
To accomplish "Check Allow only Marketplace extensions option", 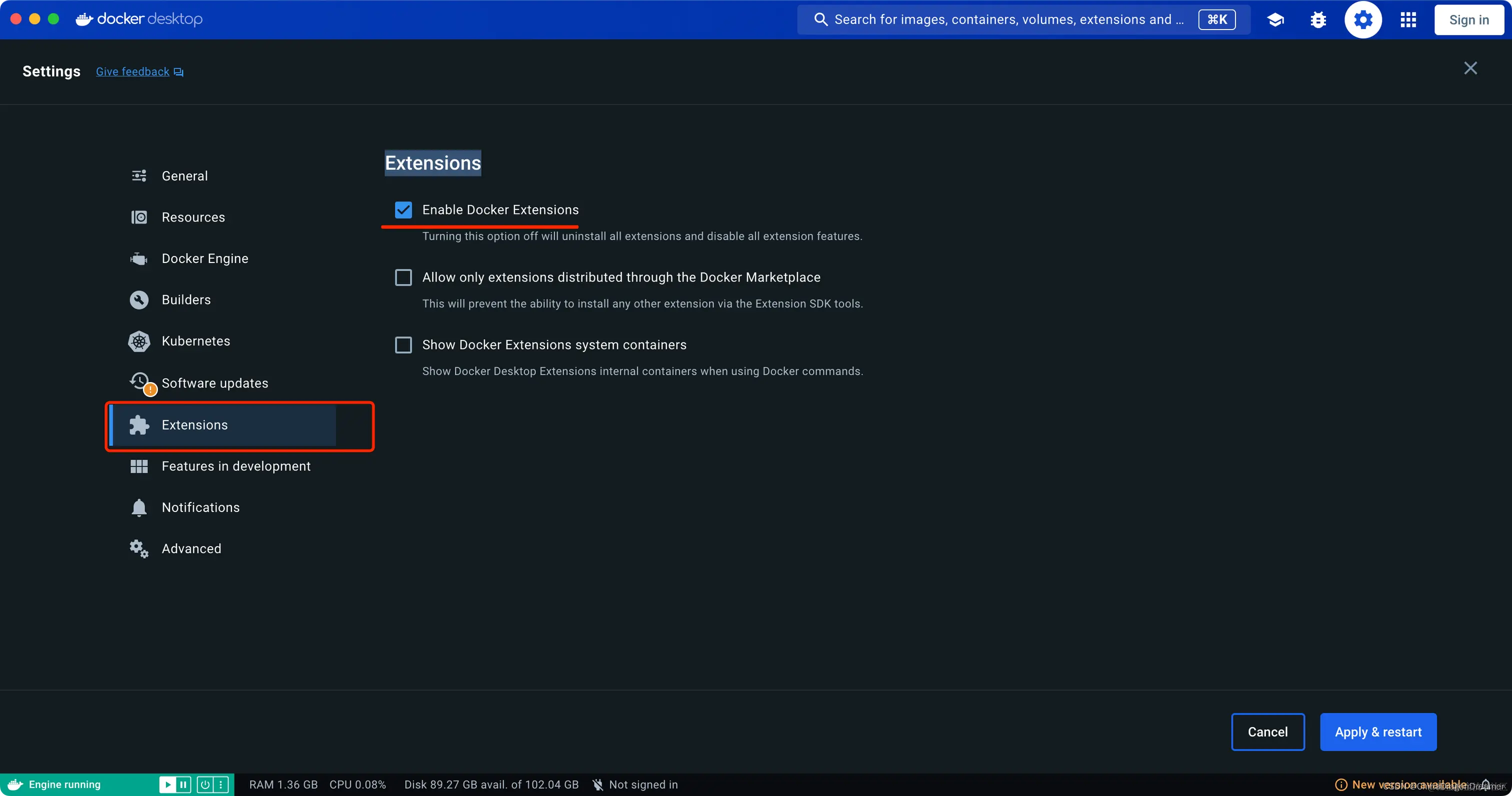I will coord(403,277).
